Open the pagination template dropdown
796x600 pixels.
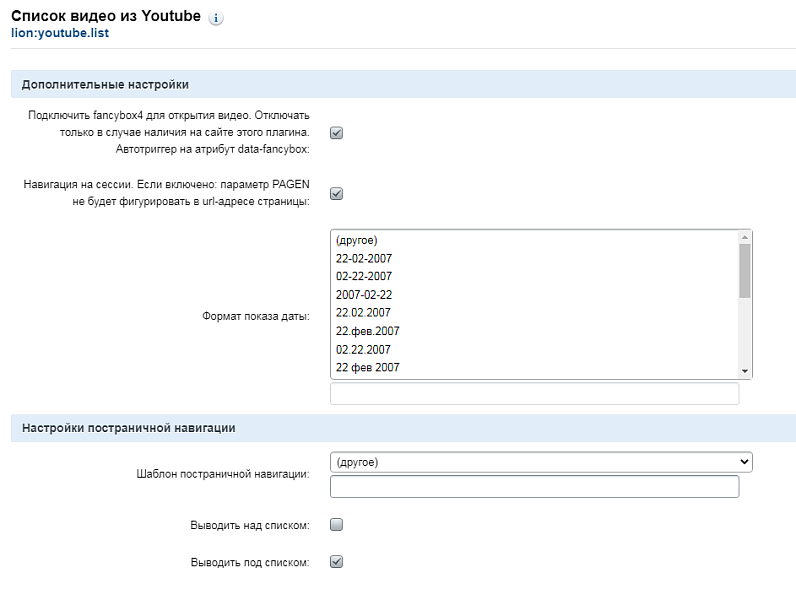pos(540,461)
